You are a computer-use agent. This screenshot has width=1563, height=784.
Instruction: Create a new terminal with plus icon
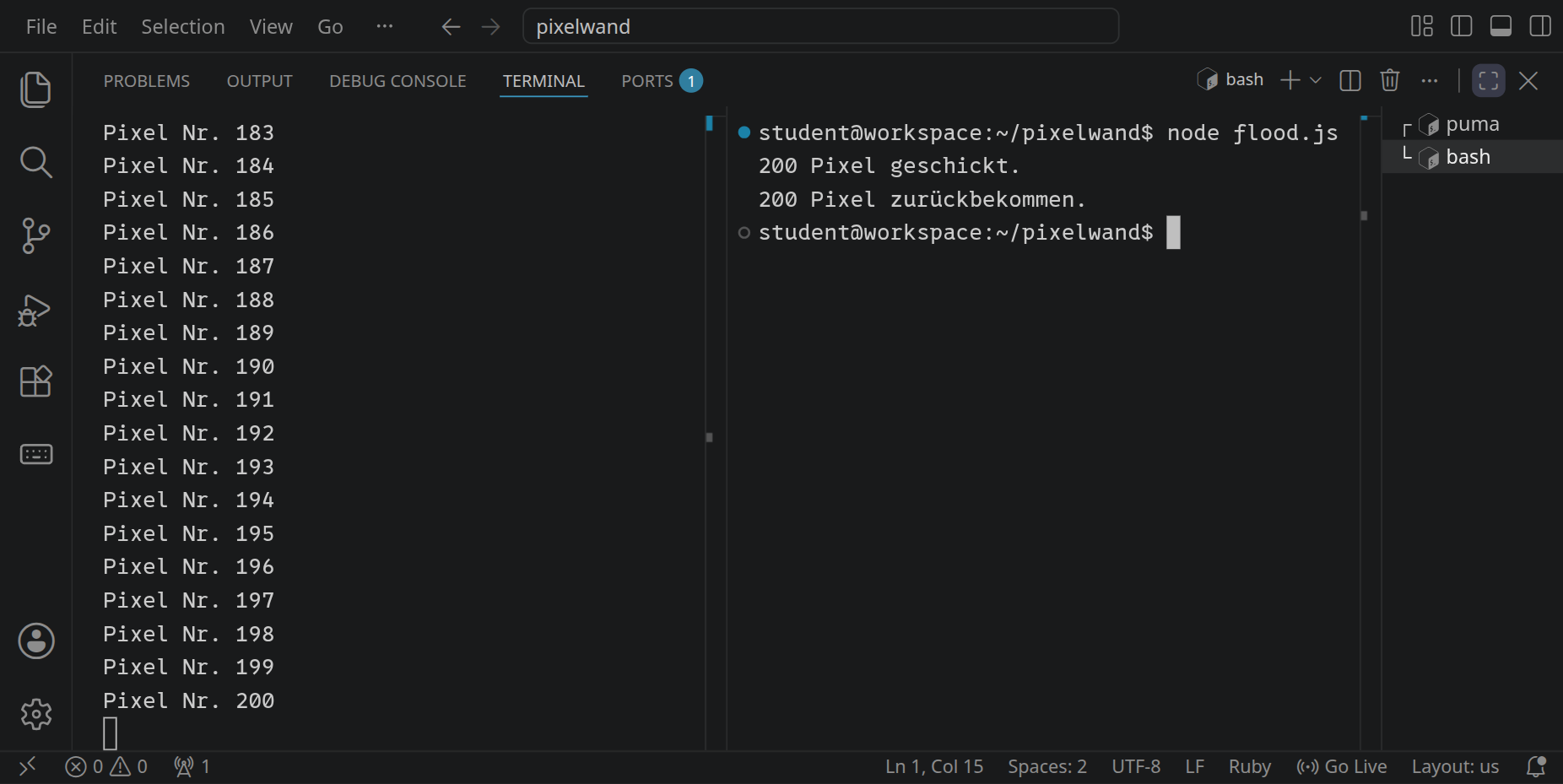coord(1290,81)
